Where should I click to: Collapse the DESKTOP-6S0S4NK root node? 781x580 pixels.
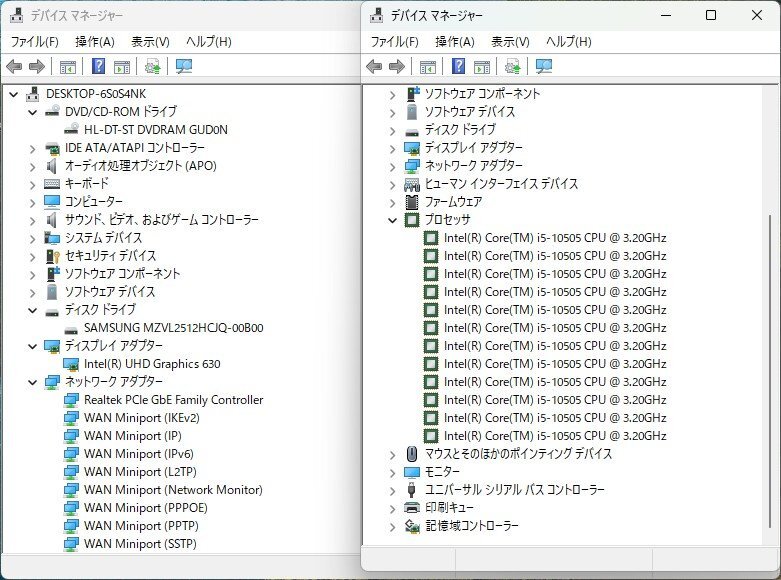[14, 94]
